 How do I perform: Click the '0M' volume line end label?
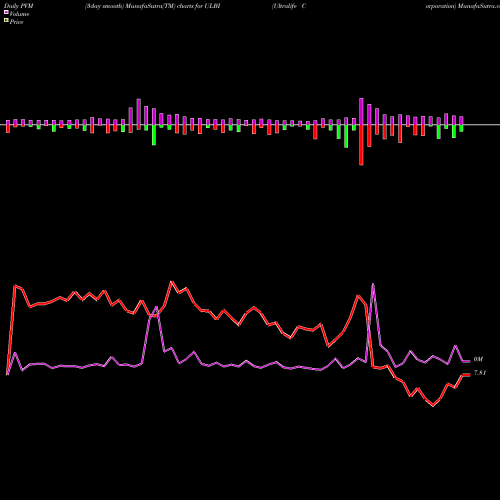478,359
